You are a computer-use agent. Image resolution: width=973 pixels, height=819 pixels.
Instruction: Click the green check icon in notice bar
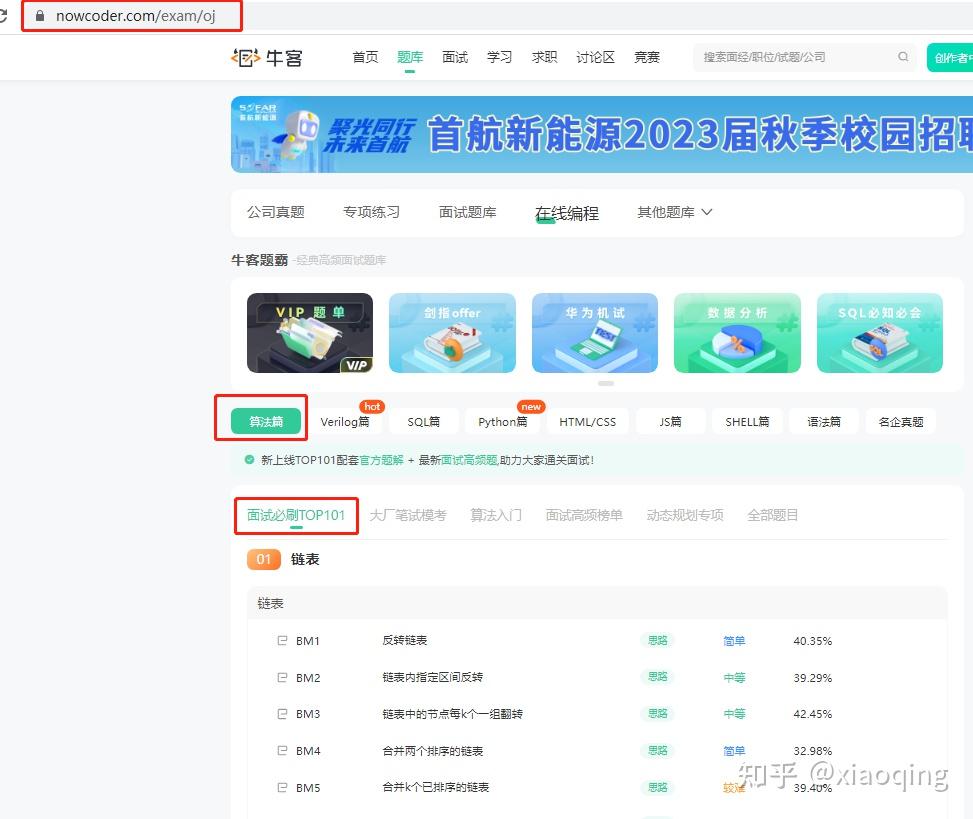(249, 460)
